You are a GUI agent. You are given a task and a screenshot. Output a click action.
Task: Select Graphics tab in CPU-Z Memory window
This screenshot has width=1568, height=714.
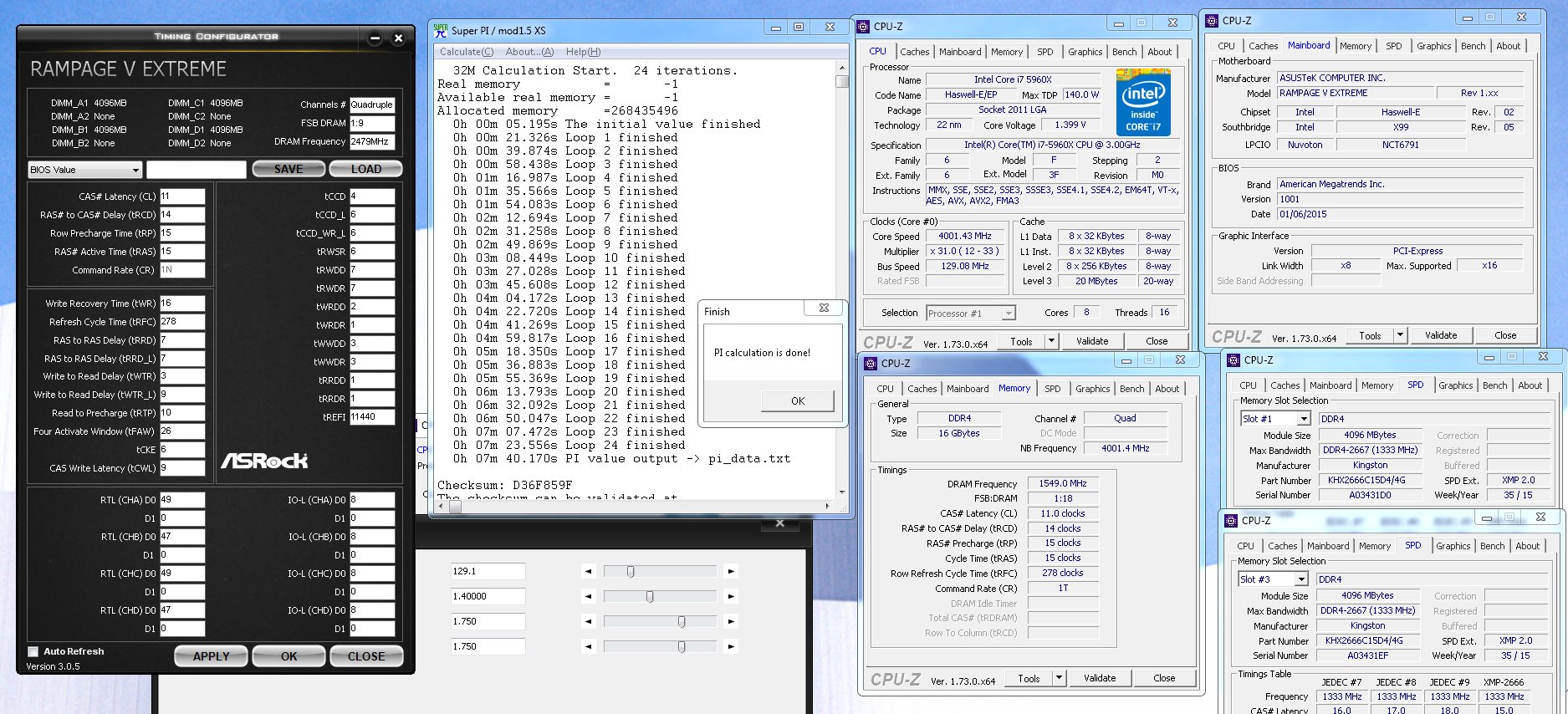click(1092, 389)
